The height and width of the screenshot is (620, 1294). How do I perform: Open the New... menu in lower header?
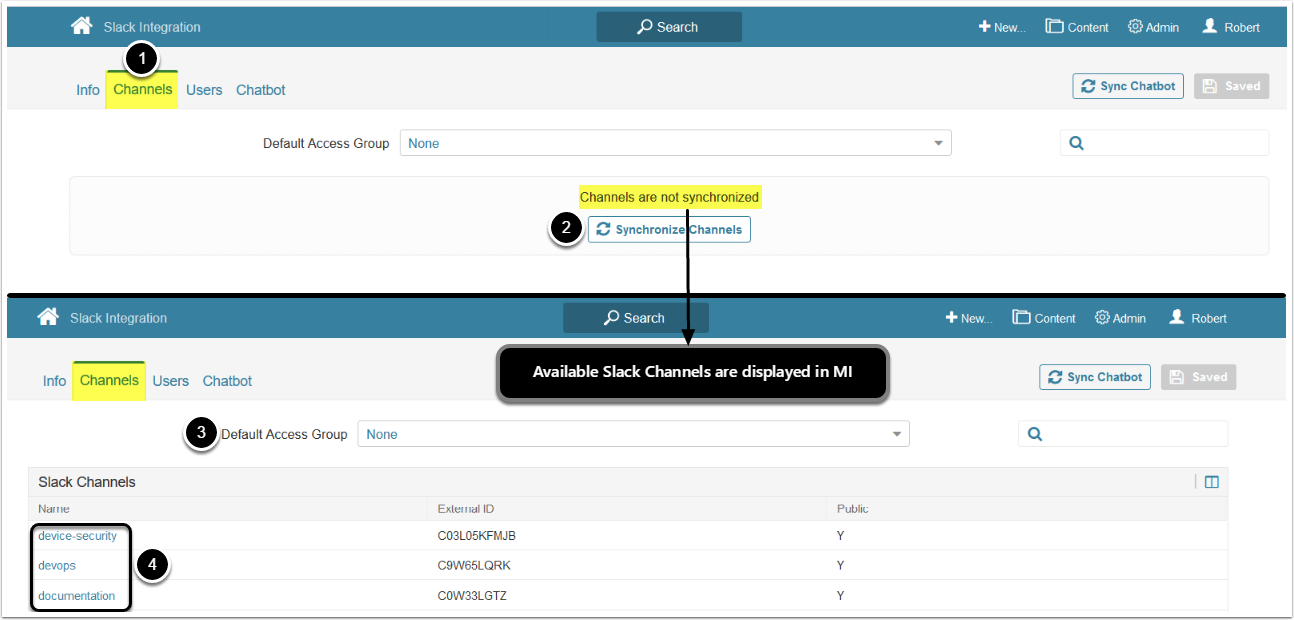(x=969, y=318)
